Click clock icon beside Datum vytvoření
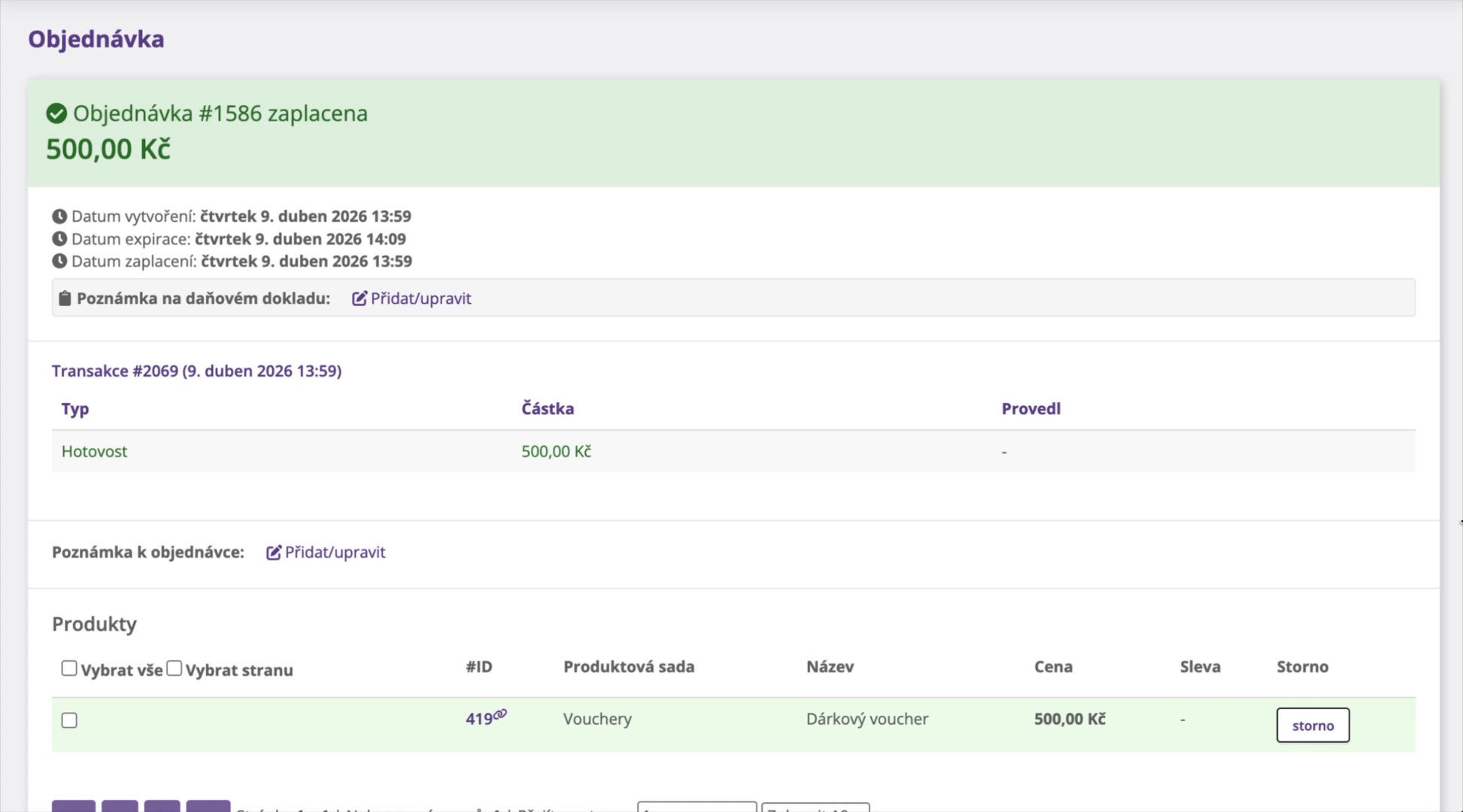The height and width of the screenshot is (812, 1463). tap(59, 217)
